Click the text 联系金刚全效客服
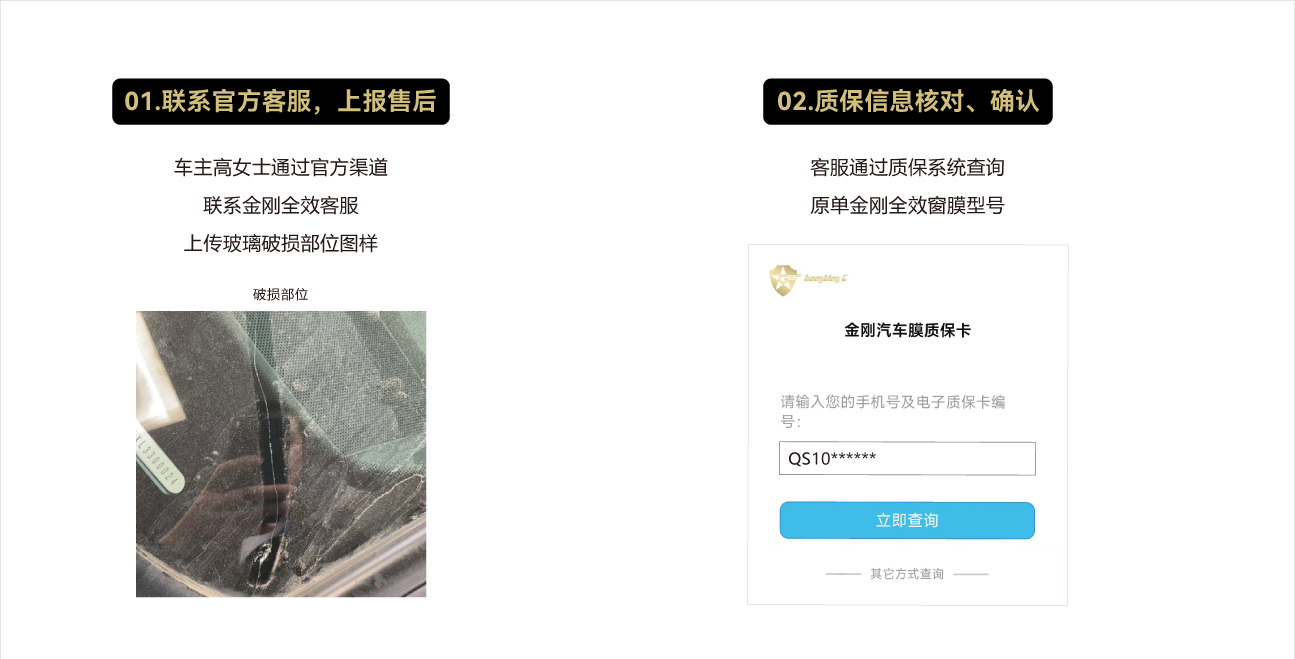The height and width of the screenshot is (659, 1295). 281,205
